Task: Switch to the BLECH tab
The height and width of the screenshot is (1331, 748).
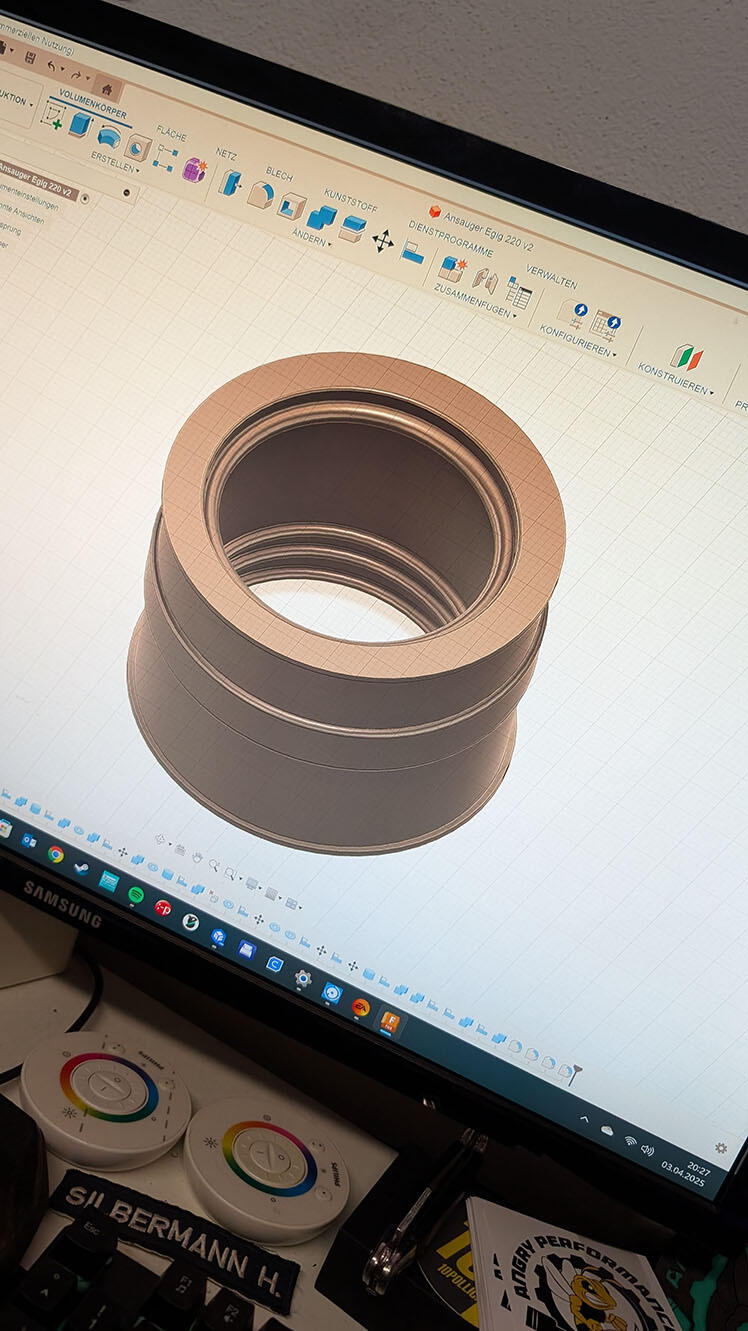Action: point(279,174)
